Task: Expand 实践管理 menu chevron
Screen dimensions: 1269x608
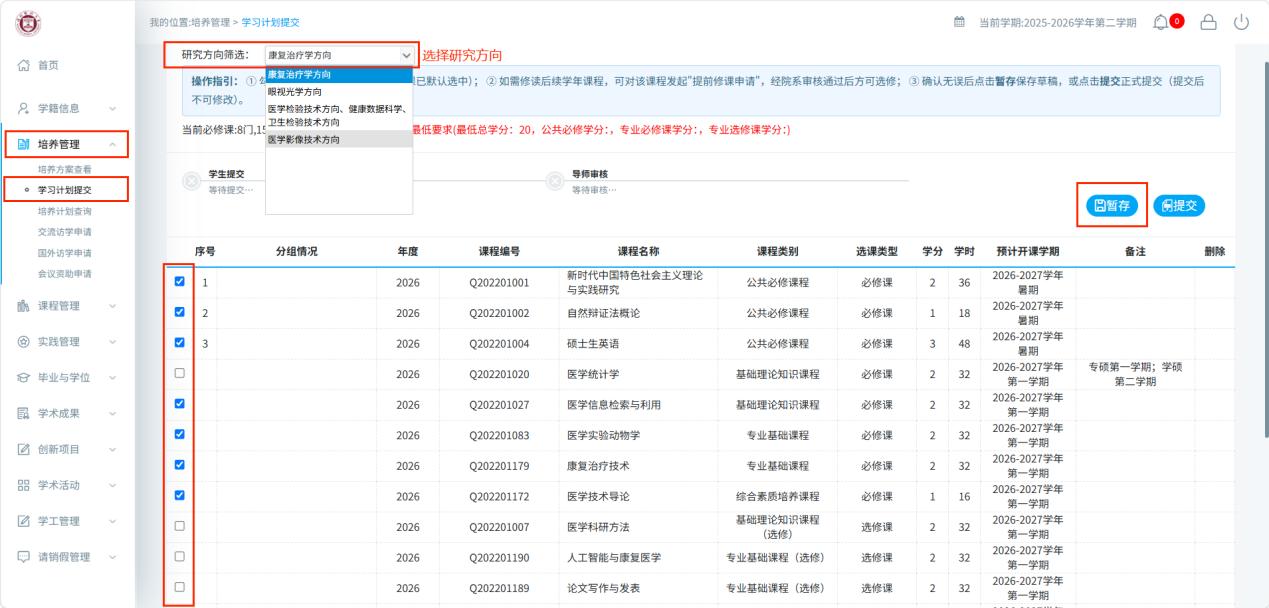Action: click(x=111, y=342)
